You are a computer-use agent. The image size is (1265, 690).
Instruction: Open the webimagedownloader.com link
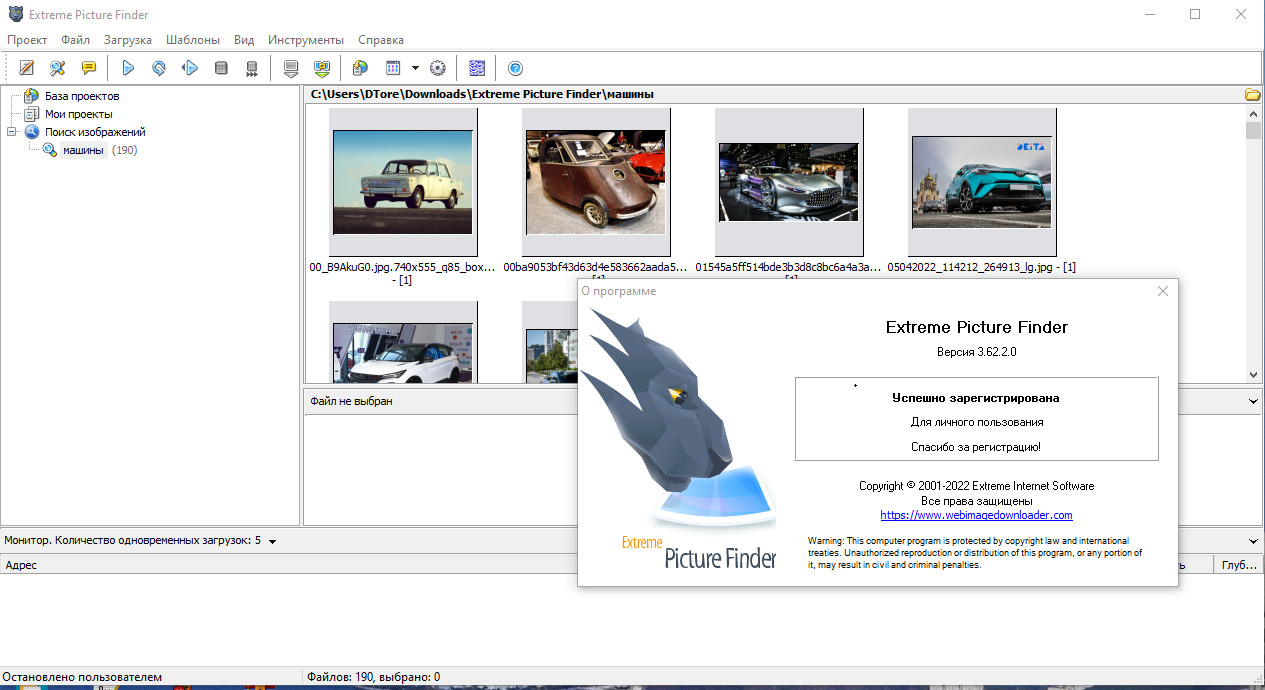tap(976, 515)
